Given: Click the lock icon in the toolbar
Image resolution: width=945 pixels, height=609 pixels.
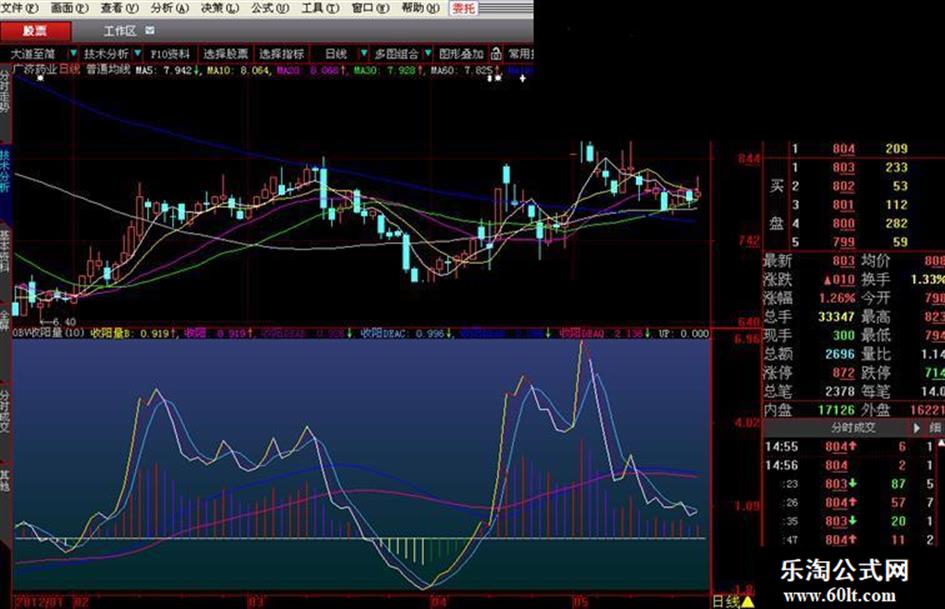Looking at the screenshot, I should 494,53.
